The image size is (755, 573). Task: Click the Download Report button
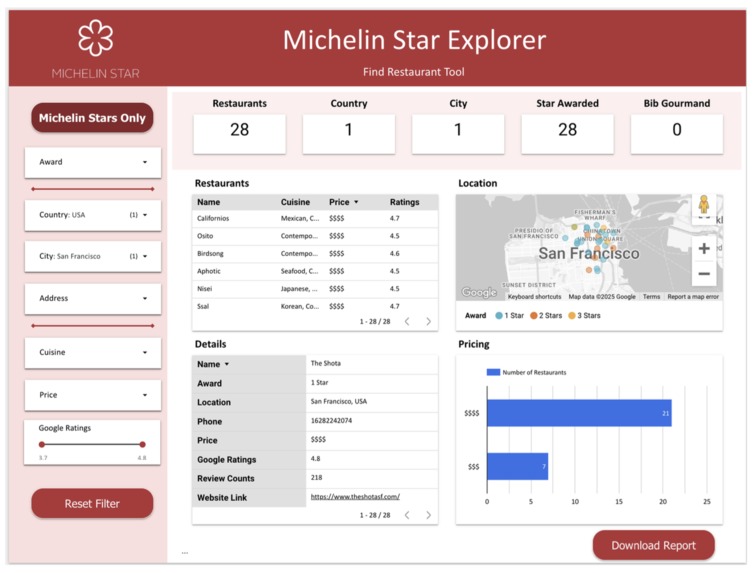653,546
